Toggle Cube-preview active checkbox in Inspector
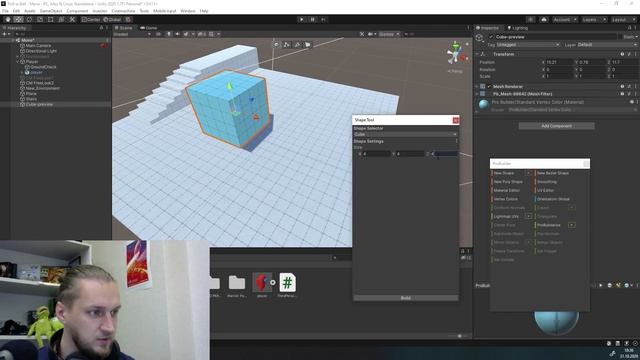 point(491,37)
